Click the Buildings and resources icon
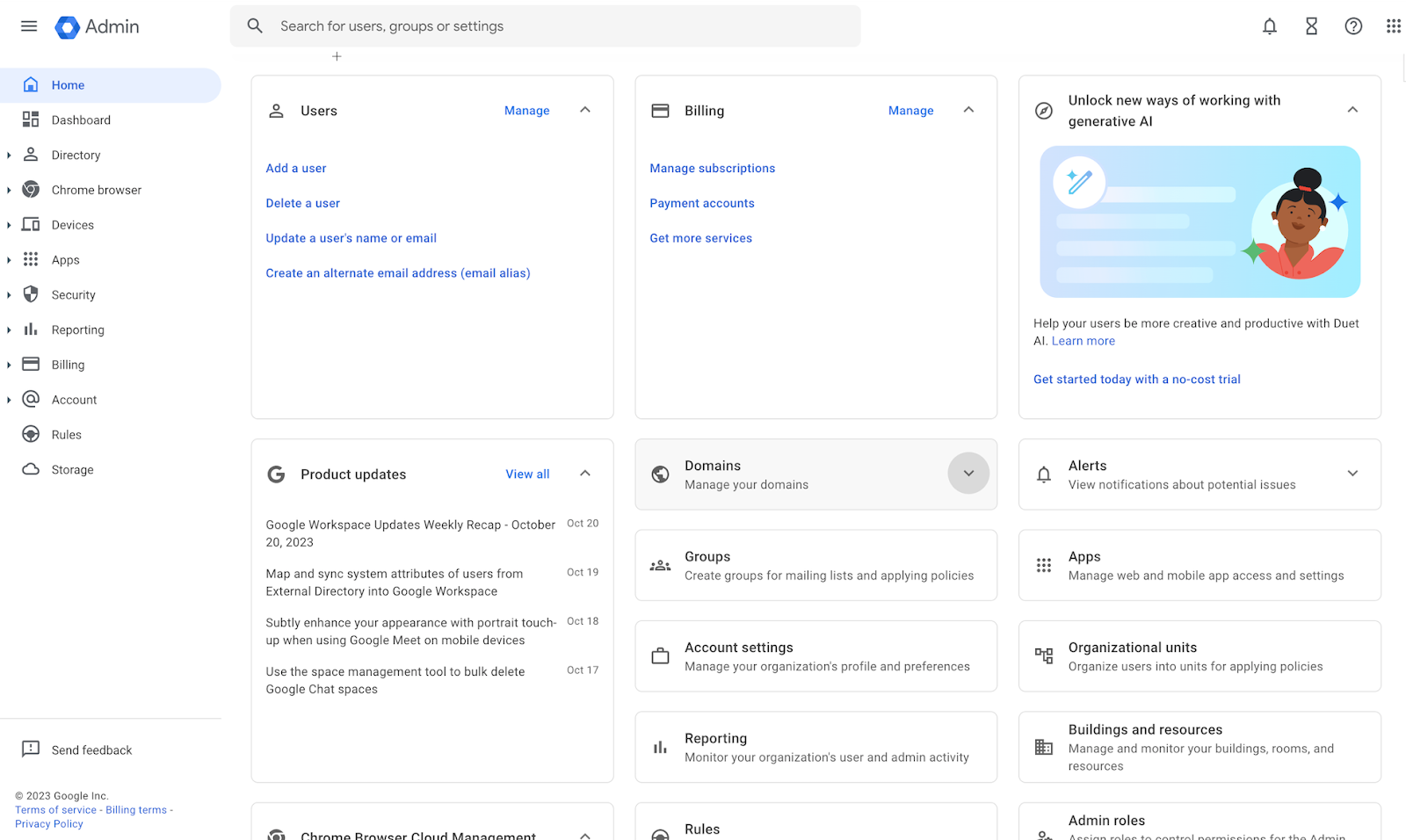Screen dimensions: 1406x840 click(1044, 748)
